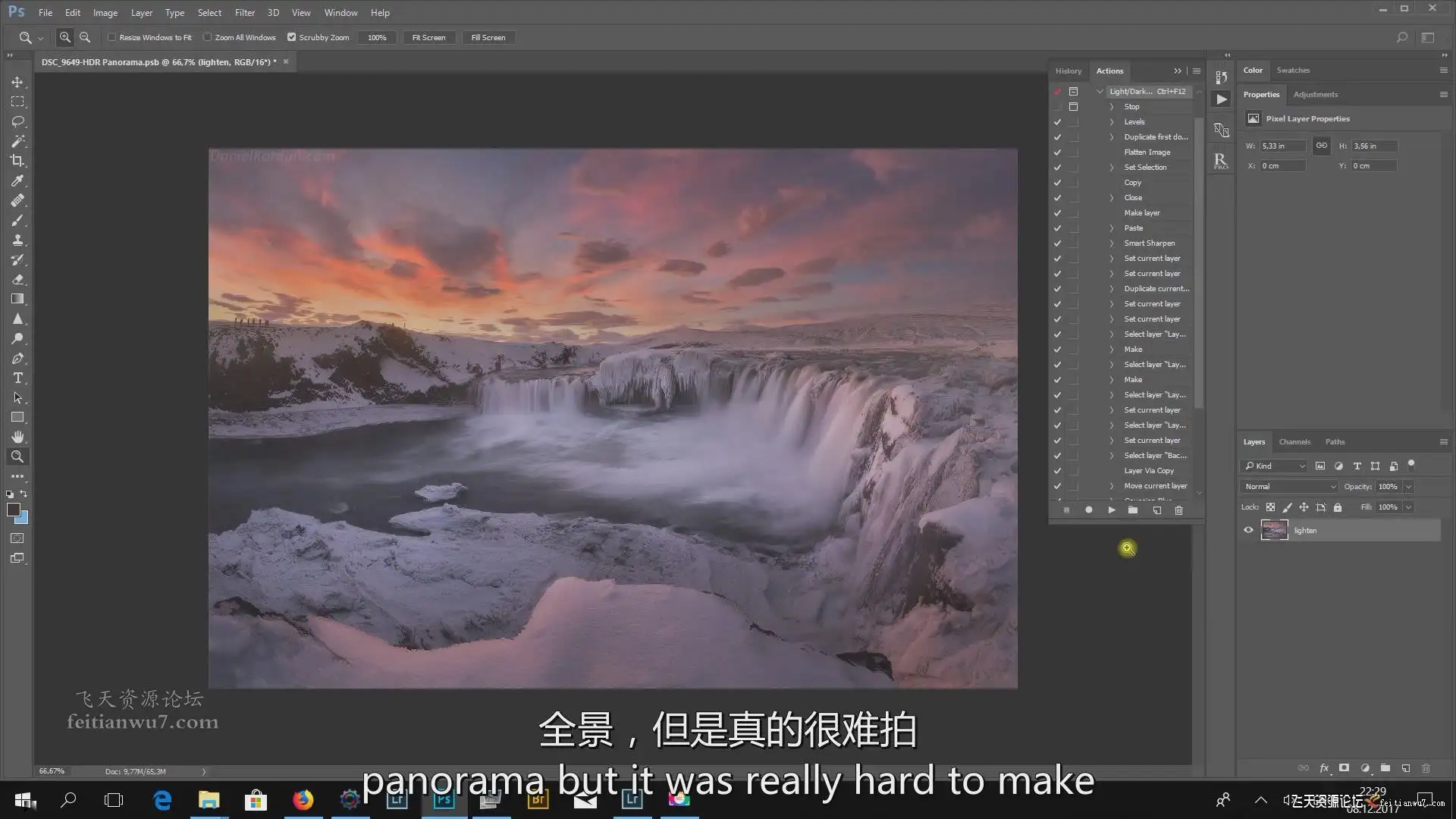Click the Fit Screen button
The height and width of the screenshot is (819, 1456).
(428, 37)
